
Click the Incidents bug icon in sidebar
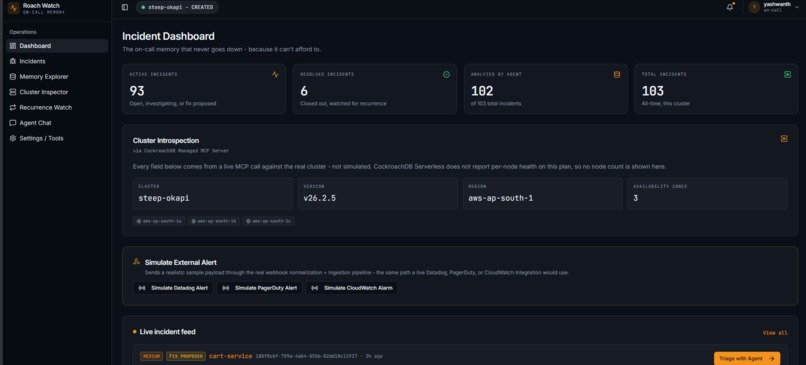pos(13,61)
